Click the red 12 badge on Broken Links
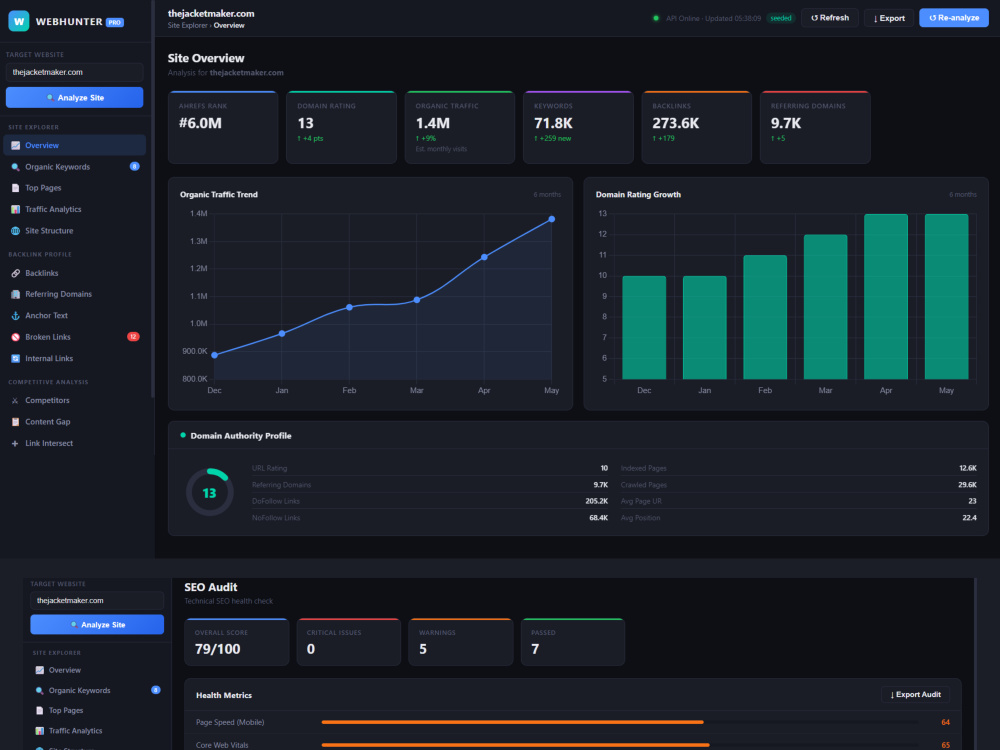 (x=133, y=337)
